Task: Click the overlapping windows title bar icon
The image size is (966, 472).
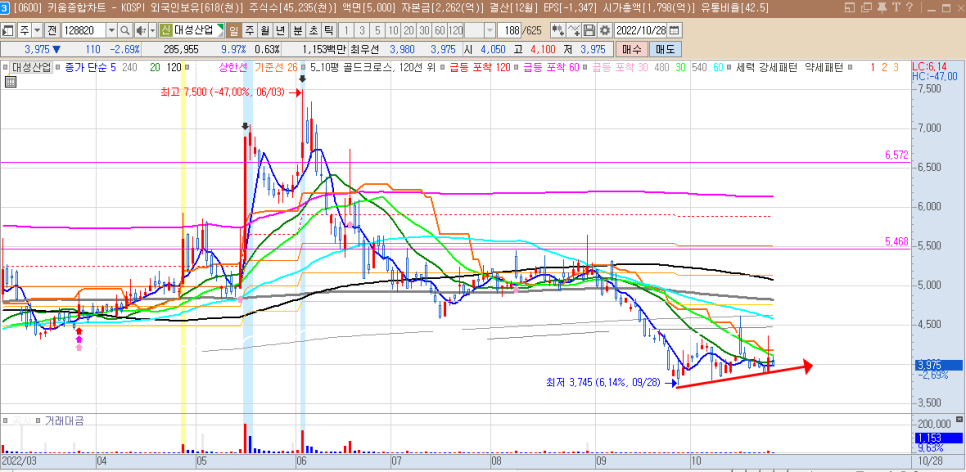Action: (x=867, y=7)
